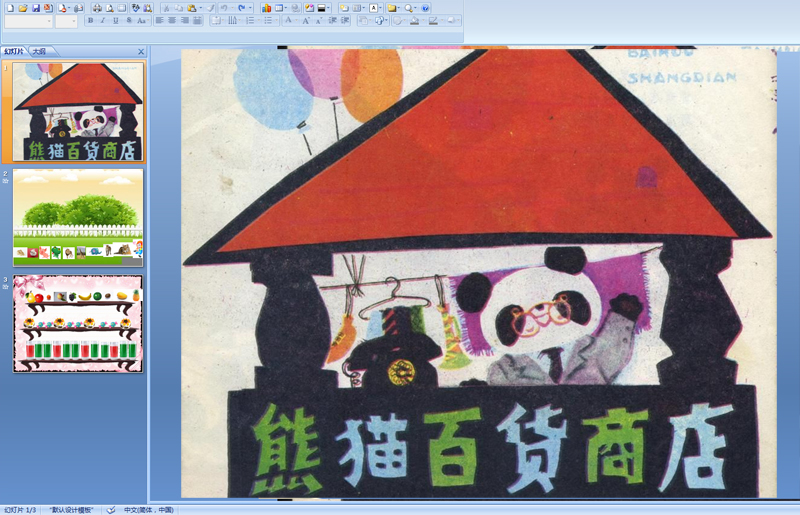This screenshot has width=800, height=515.
Task: Click the color/grayscale view icon
Action: [321, 8]
